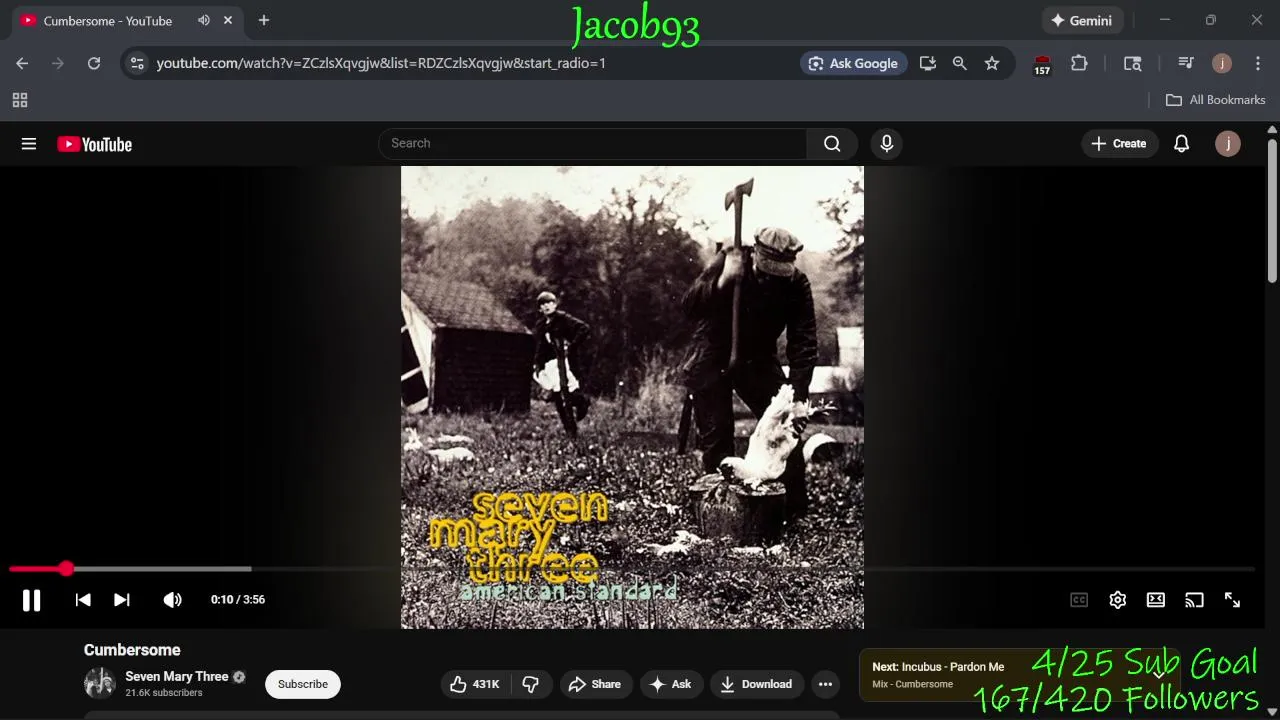Open more actions ellipsis menu
Image resolution: width=1280 pixels, height=720 pixels.
(825, 684)
